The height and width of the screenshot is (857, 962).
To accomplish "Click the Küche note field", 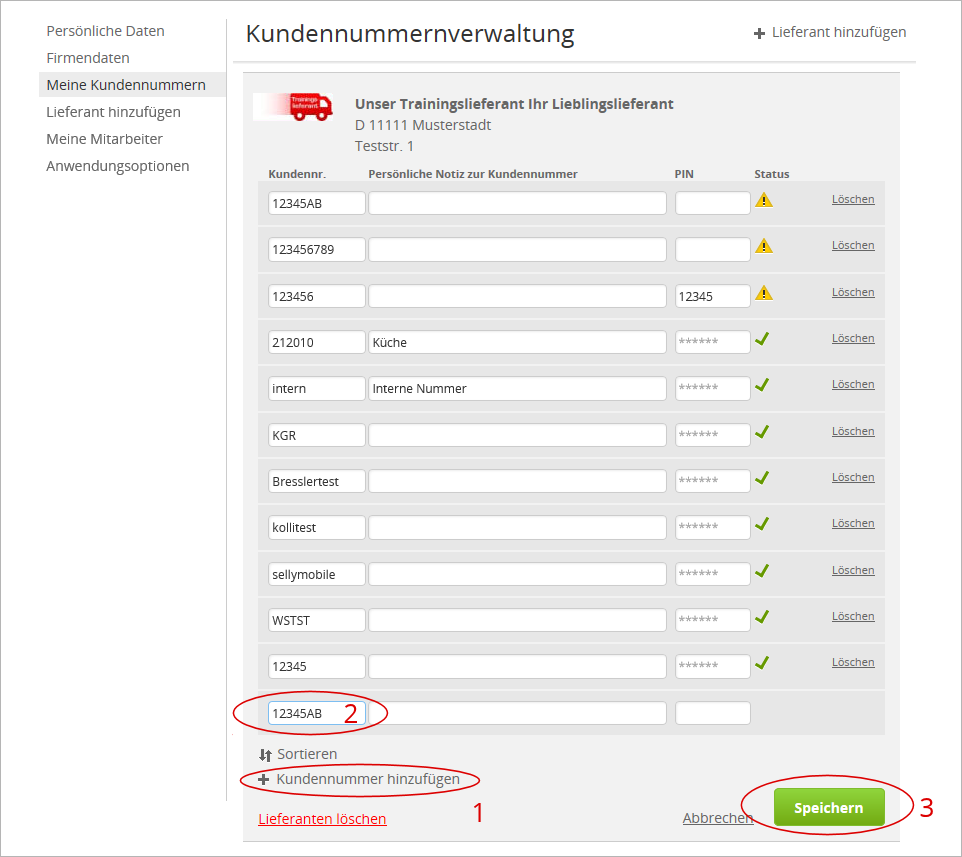I will (517, 342).
